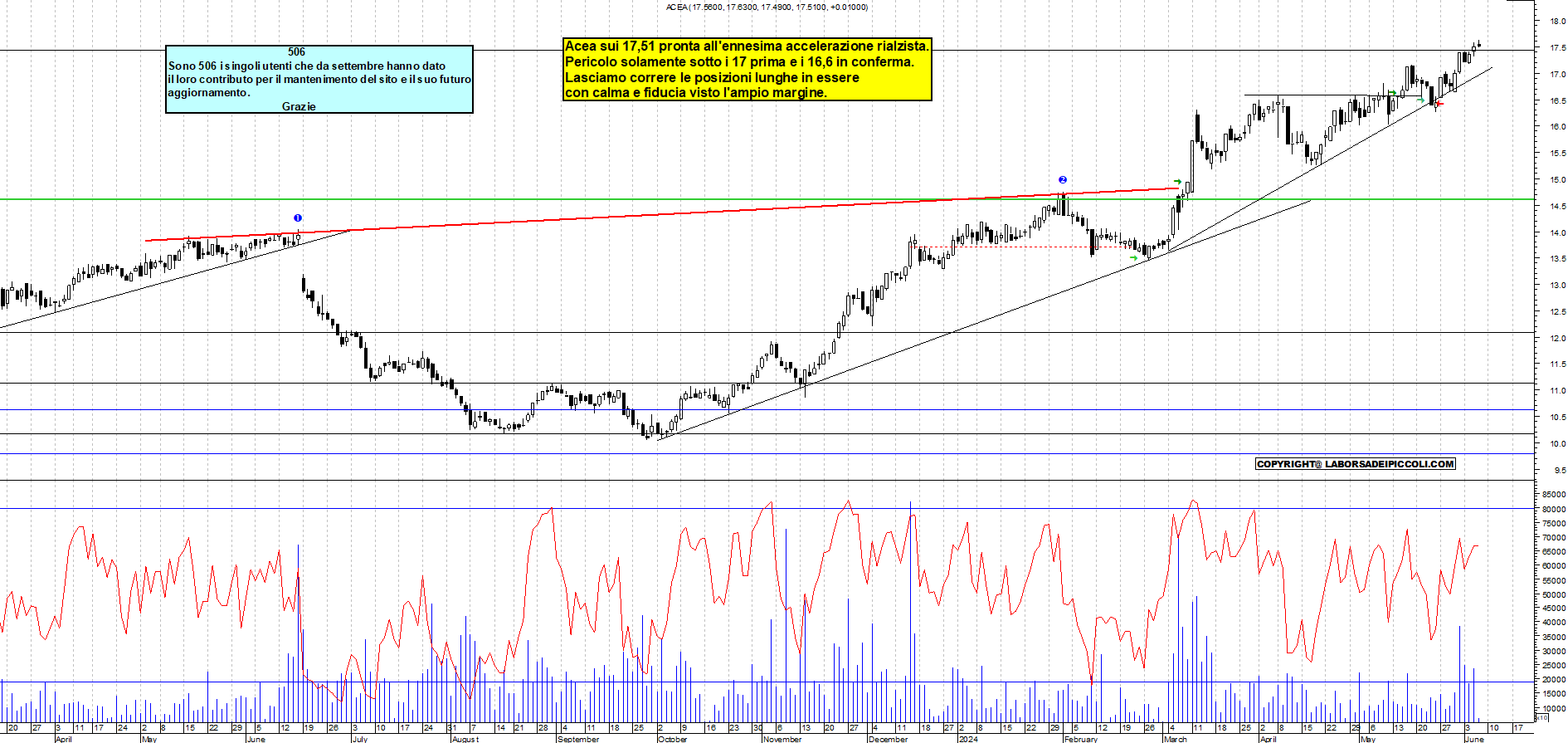Click the September label on time axis
Image resolution: width=1568 pixels, height=743 pixels.
tap(578, 739)
